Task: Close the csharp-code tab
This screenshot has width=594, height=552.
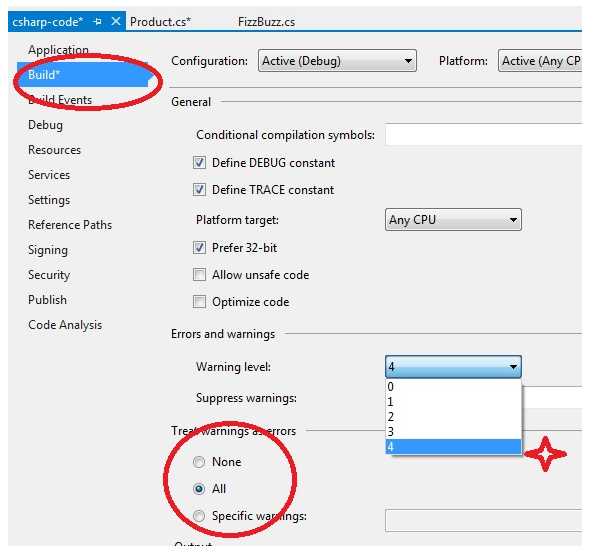Action: click(116, 21)
